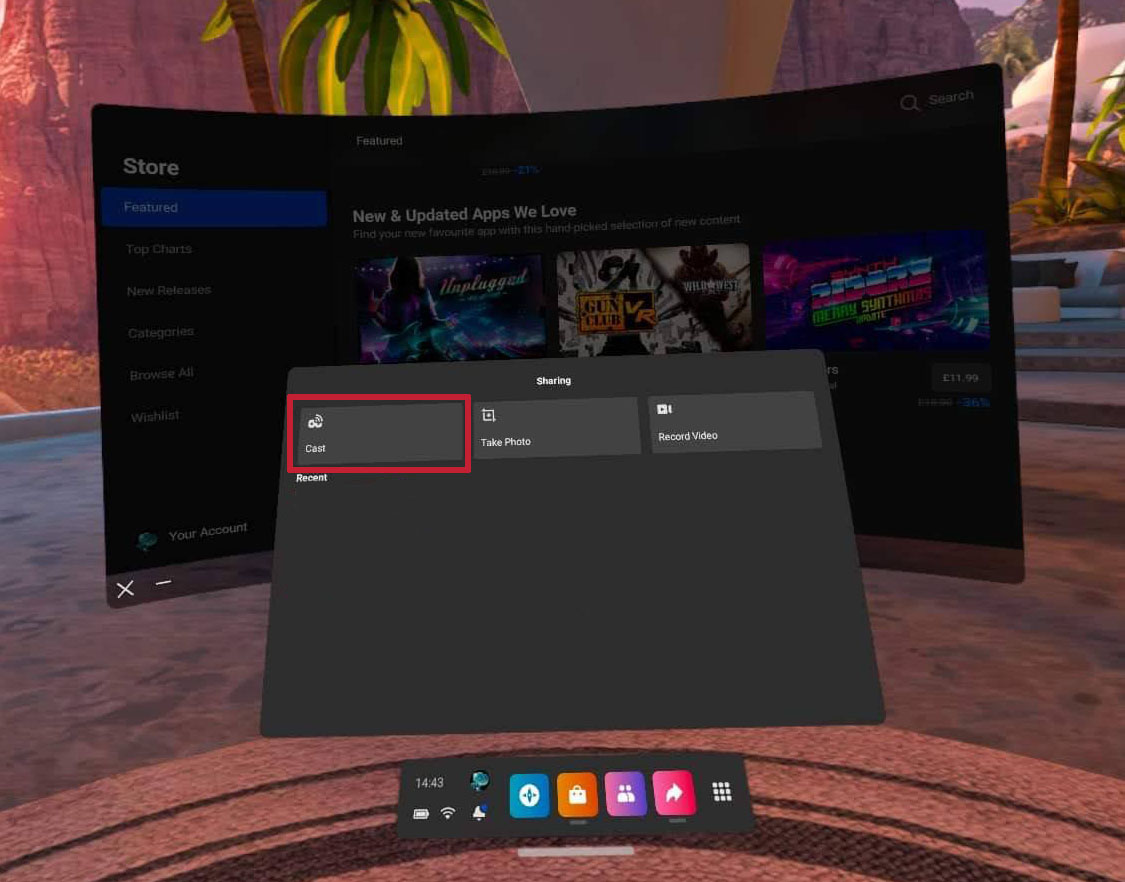Open the Store shopping bag icon

pyautogui.click(x=578, y=794)
